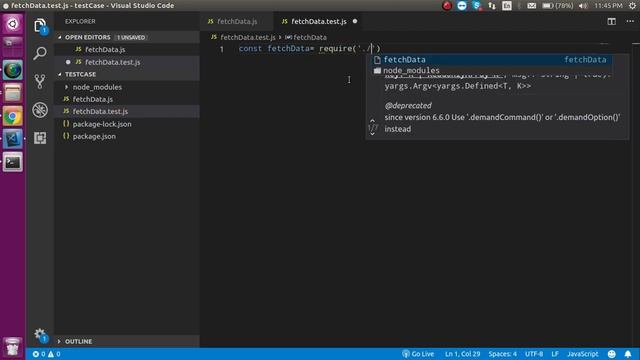Viewport: 640px width, 360px height.
Task: Select language mode JavaScript
Action: tap(582, 354)
